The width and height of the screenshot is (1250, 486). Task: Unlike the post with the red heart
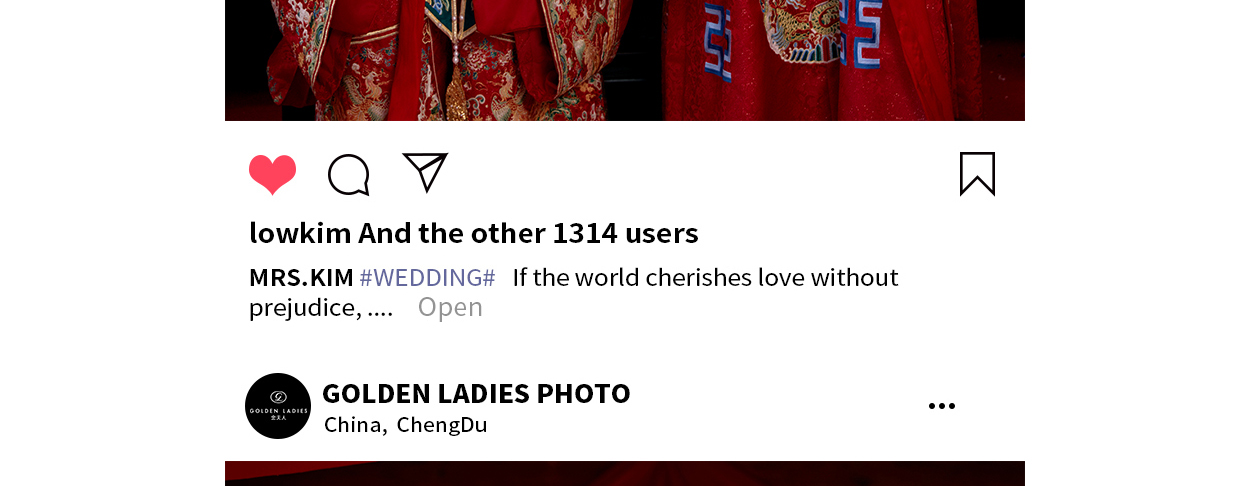click(272, 175)
